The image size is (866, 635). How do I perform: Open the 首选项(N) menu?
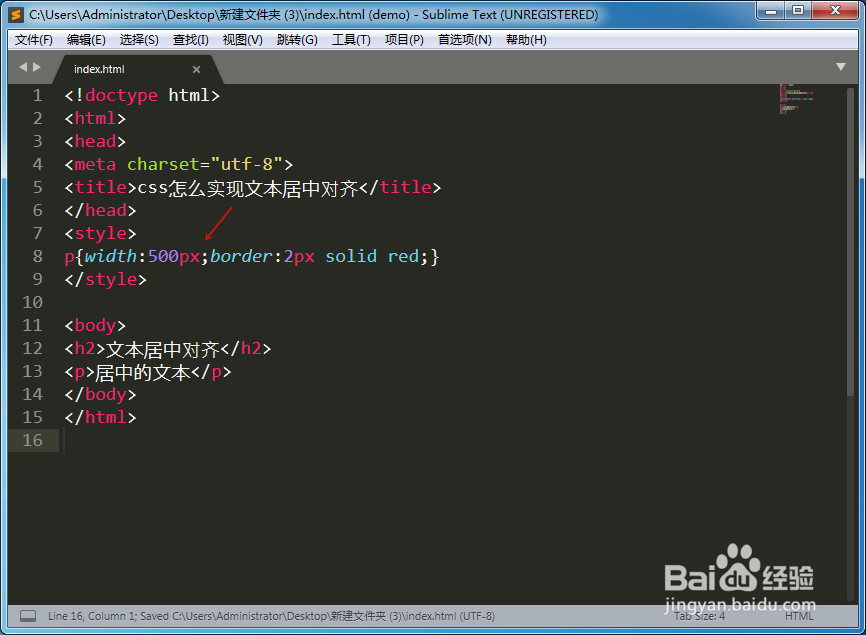[x=464, y=40]
